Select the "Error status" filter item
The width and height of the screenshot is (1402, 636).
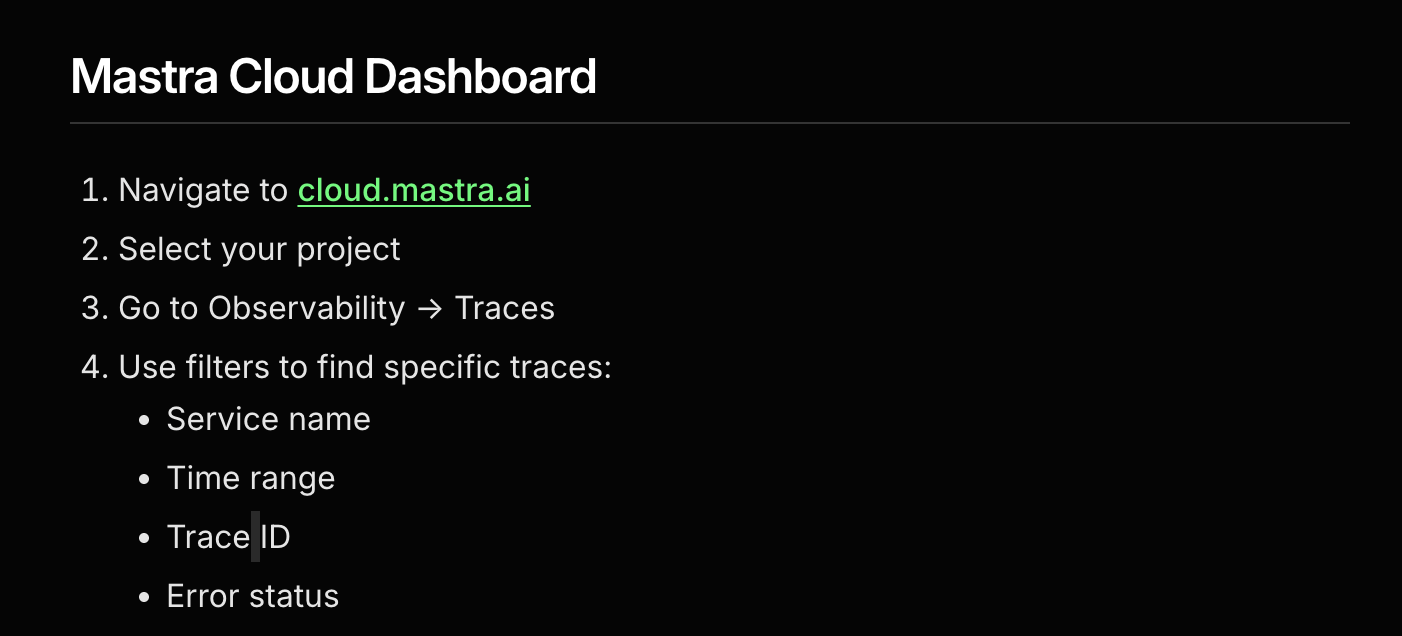click(252, 597)
